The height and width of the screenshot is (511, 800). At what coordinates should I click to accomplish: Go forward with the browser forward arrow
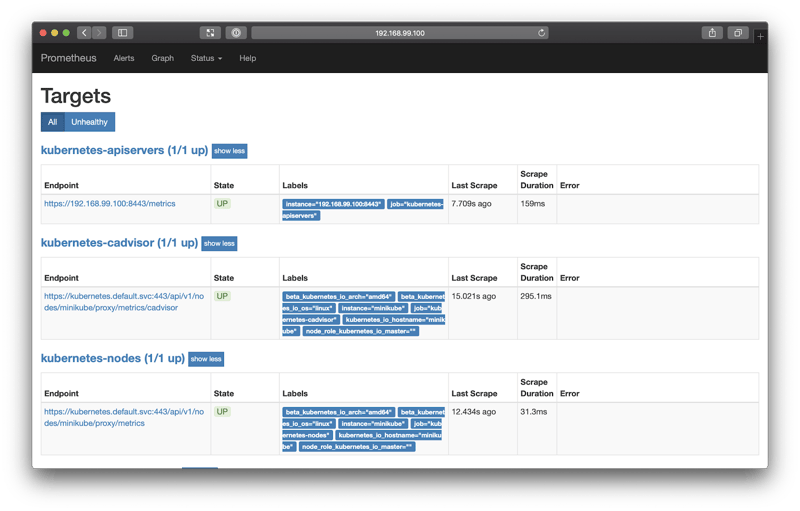99,33
